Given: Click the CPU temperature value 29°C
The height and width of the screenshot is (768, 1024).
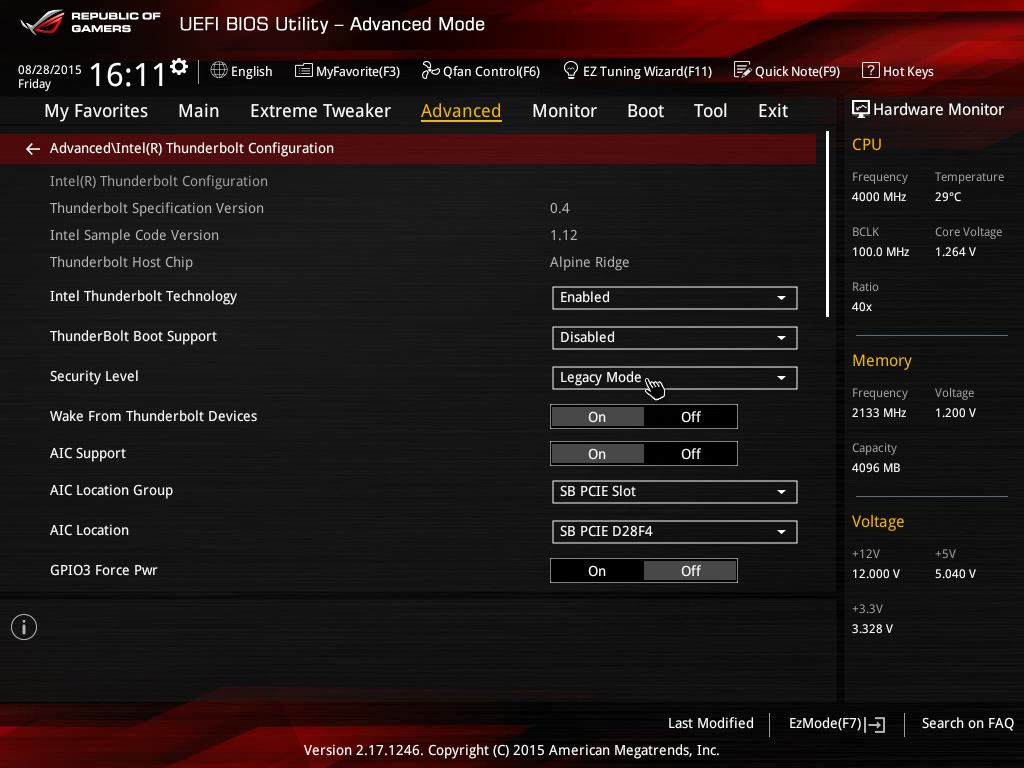Looking at the screenshot, I should [948, 197].
